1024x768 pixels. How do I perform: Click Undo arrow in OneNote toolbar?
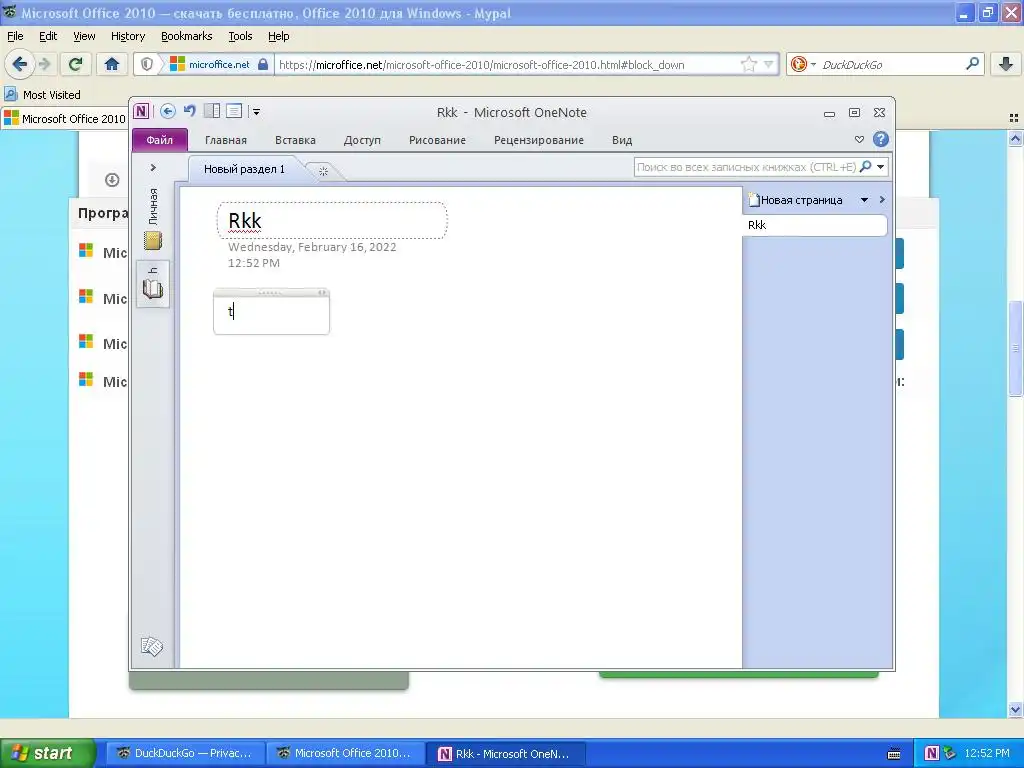coord(189,111)
